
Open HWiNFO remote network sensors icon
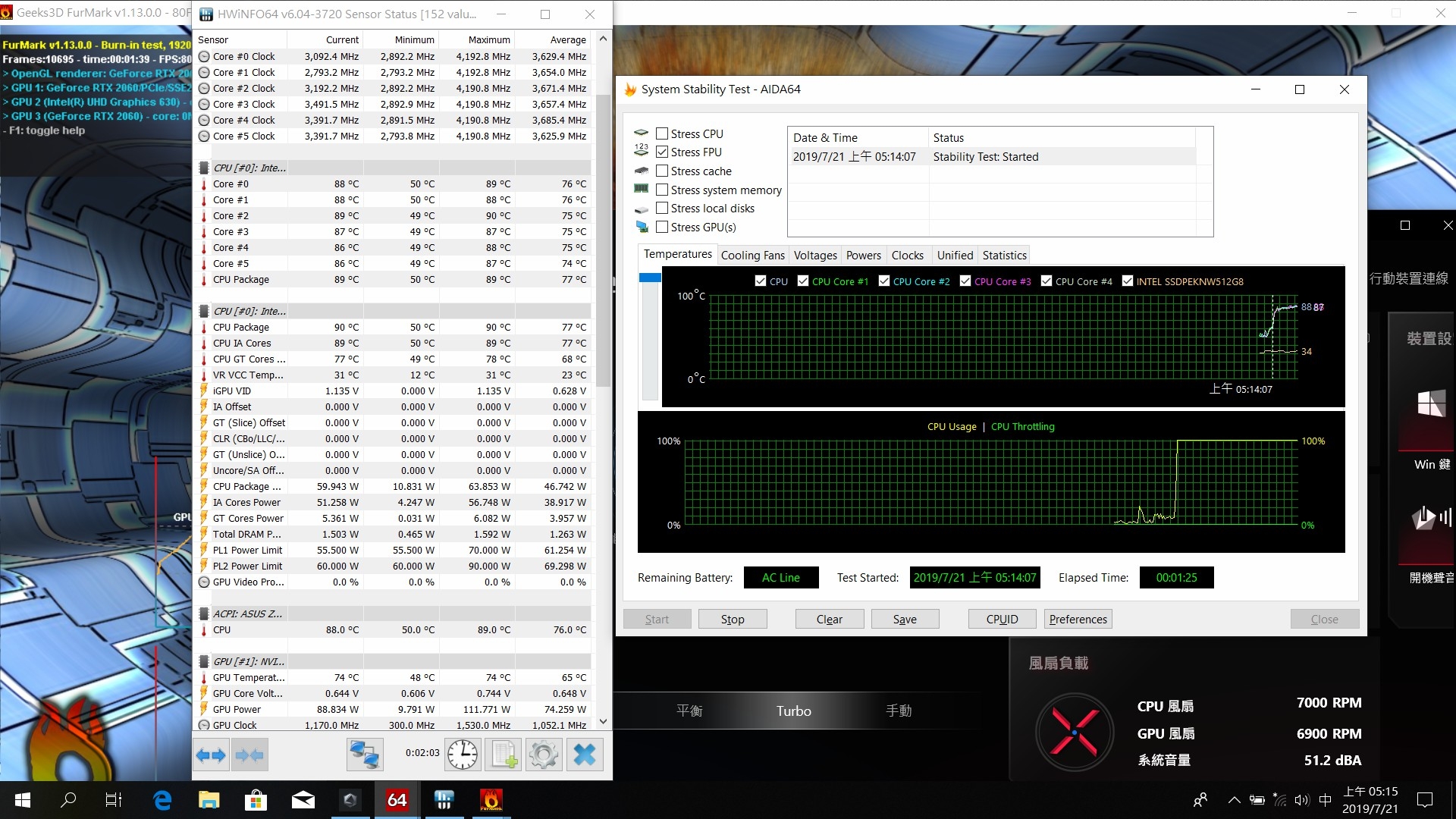[365, 755]
